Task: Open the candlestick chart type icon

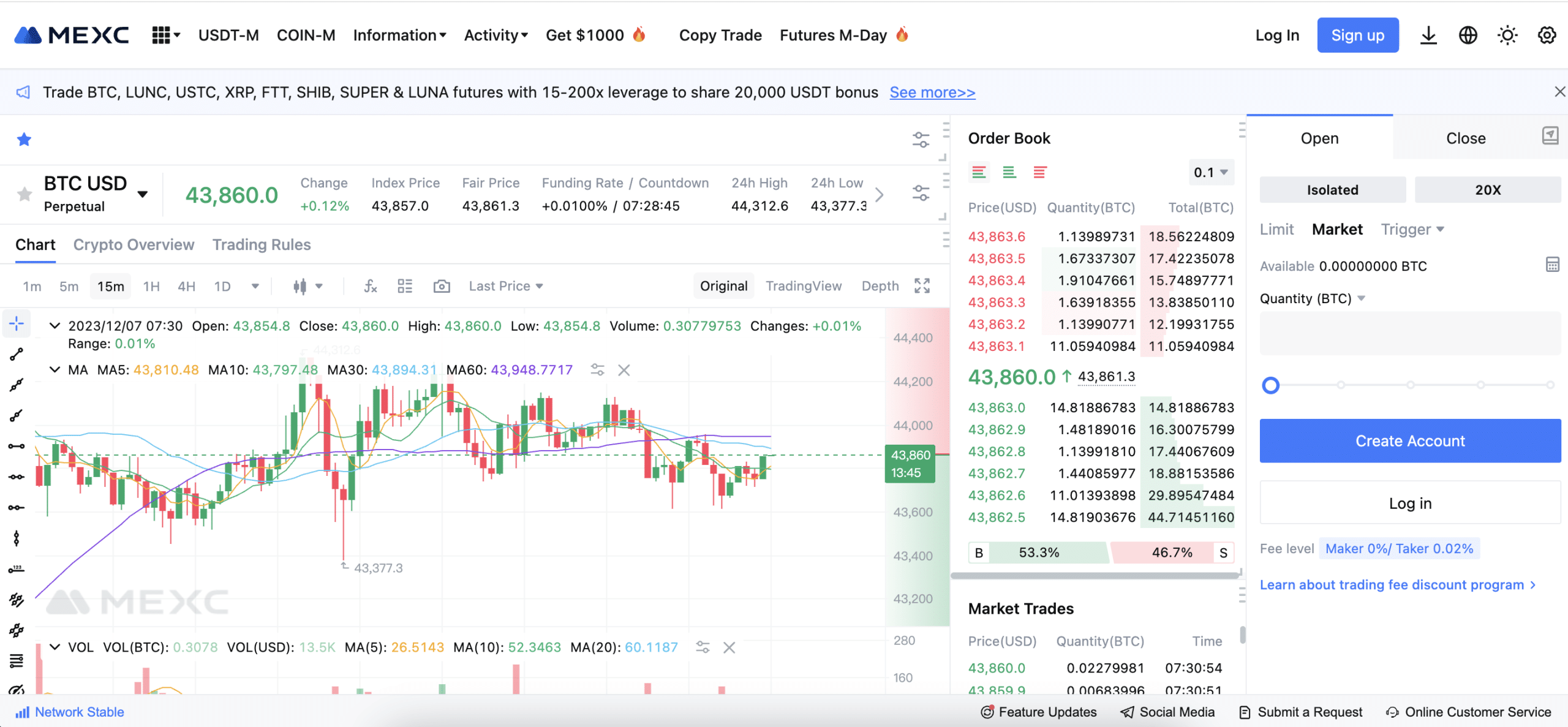Action: click(x=300, y=286)
